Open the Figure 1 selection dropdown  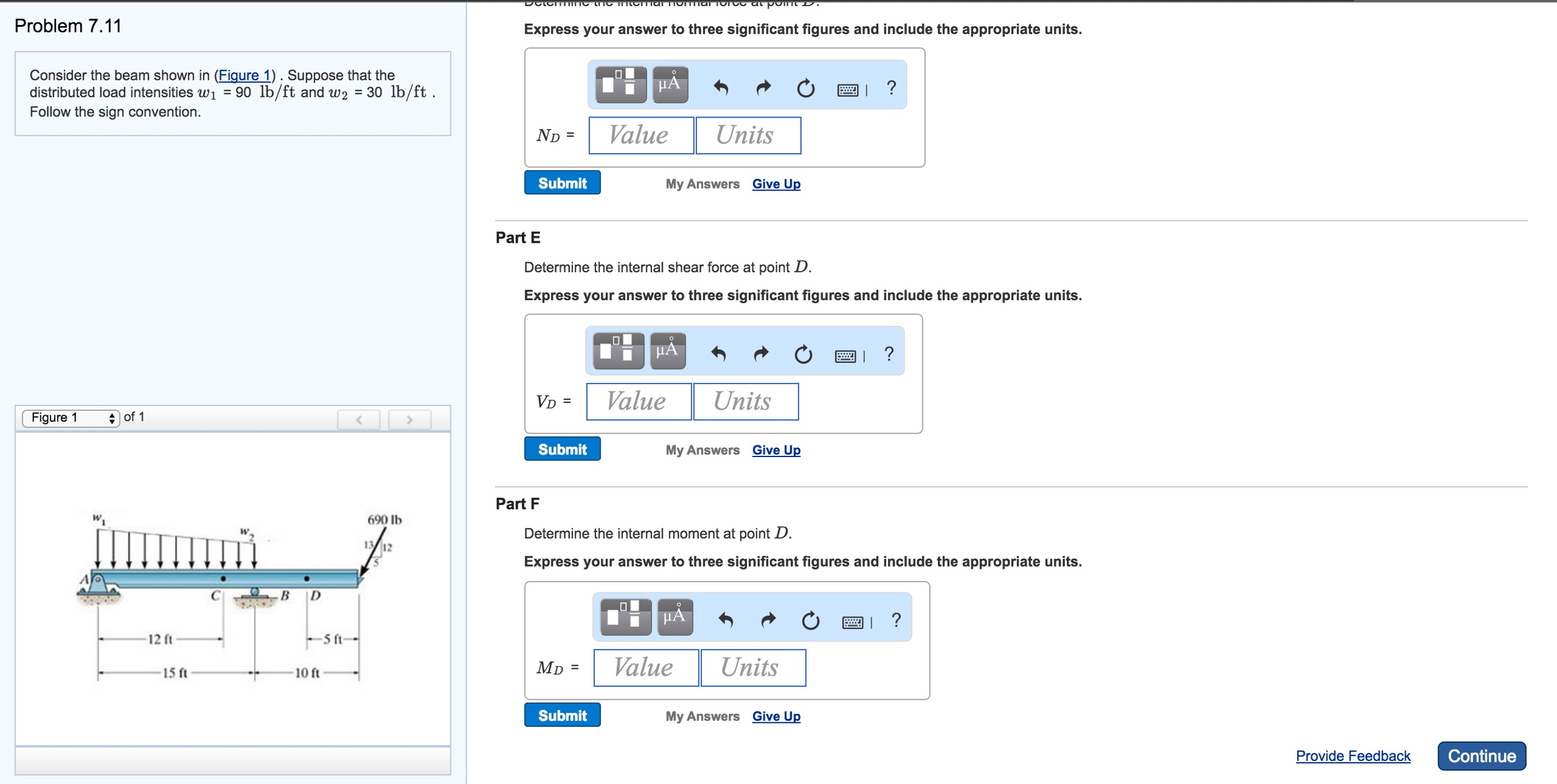[69, 418]
